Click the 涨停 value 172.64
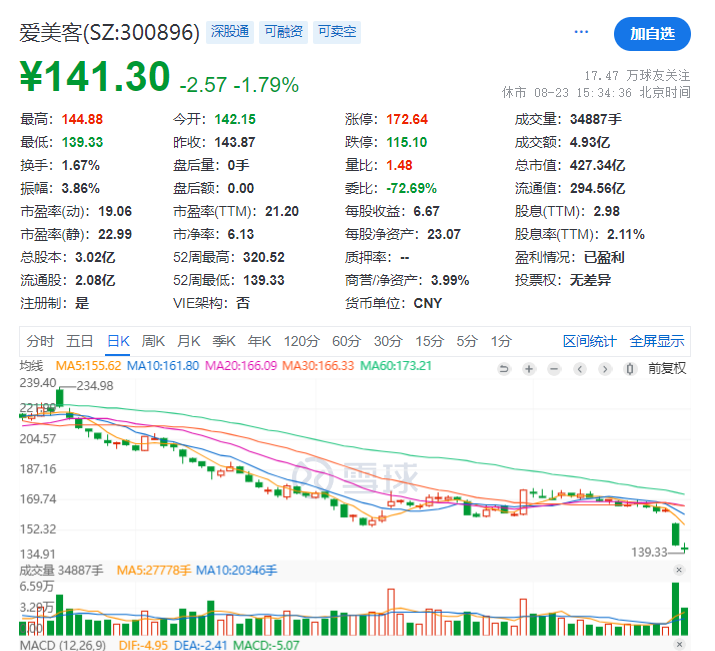Image resolution: width=715 pixels, height=651 pixels. [407, 119]
